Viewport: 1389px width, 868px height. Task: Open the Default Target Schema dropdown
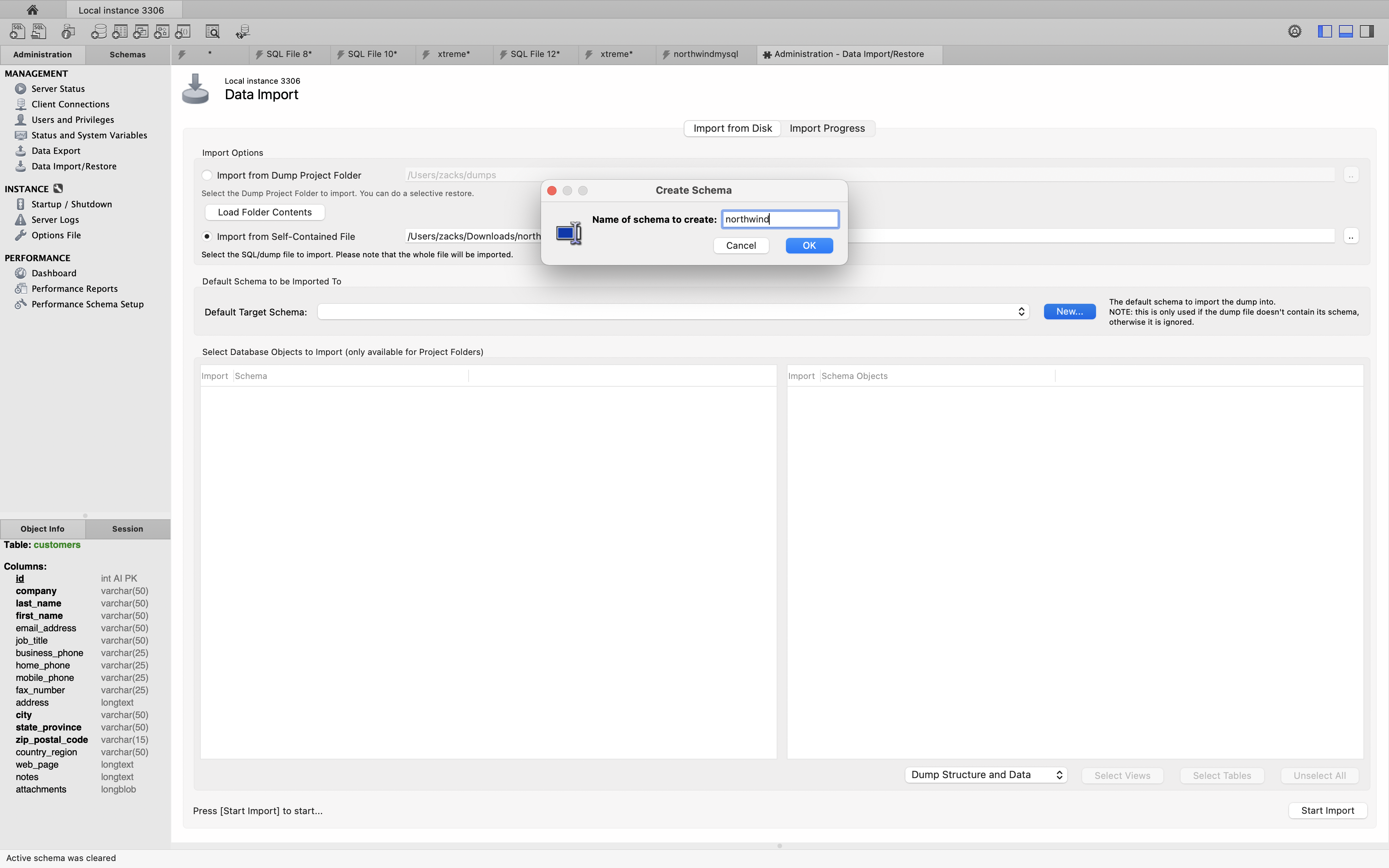point(673,312)
